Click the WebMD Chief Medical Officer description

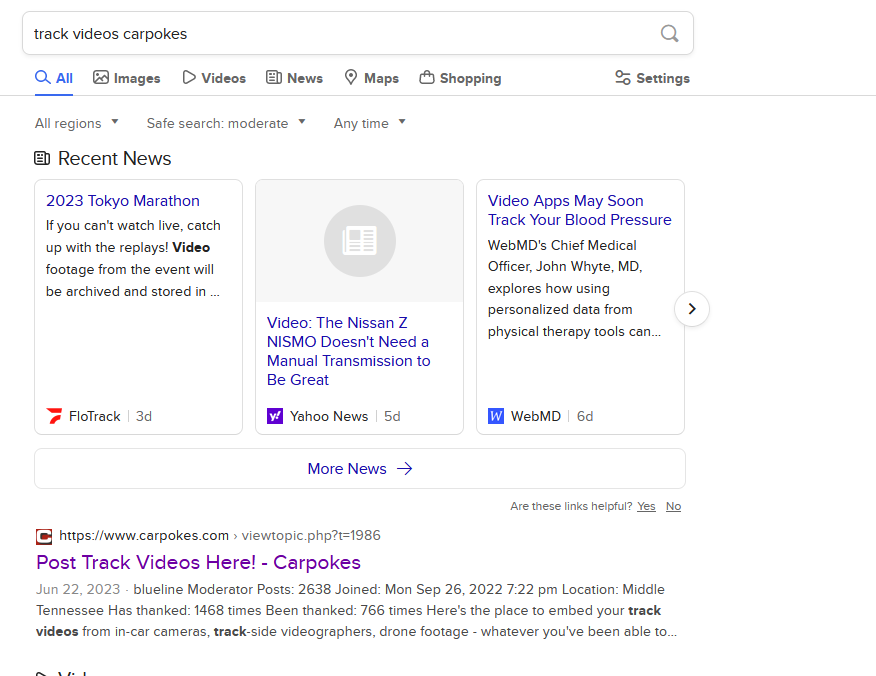(x=574, y=288)
